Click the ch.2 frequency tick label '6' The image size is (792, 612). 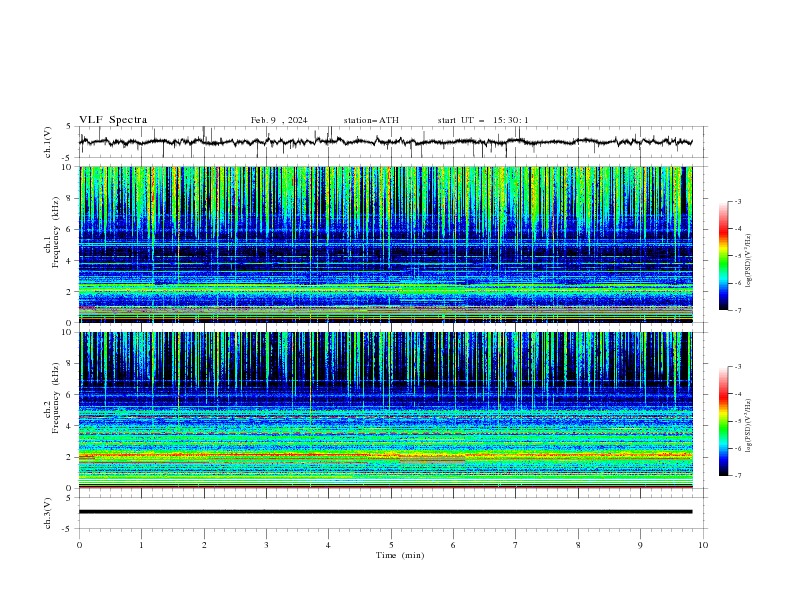click(x=70, y=395)
